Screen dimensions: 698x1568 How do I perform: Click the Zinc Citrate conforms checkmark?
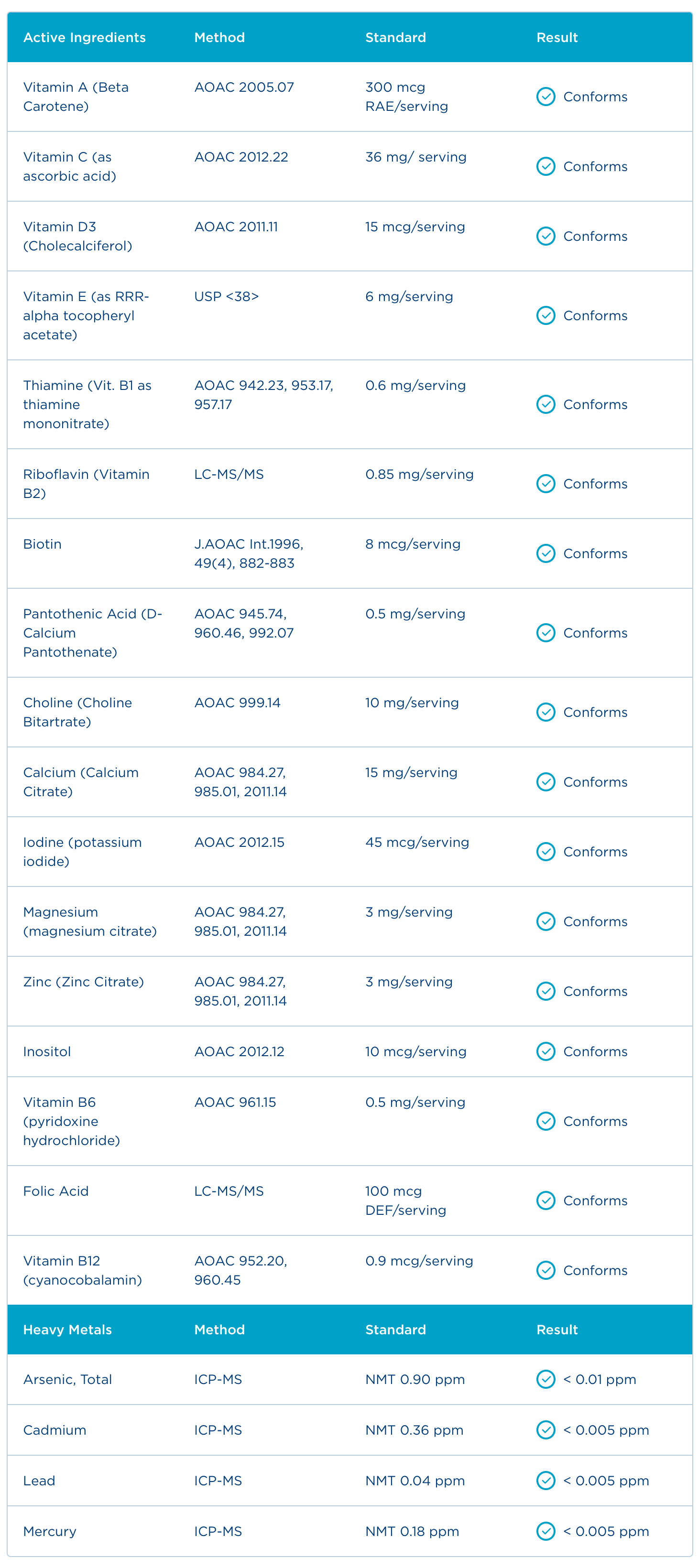(545, 991)
